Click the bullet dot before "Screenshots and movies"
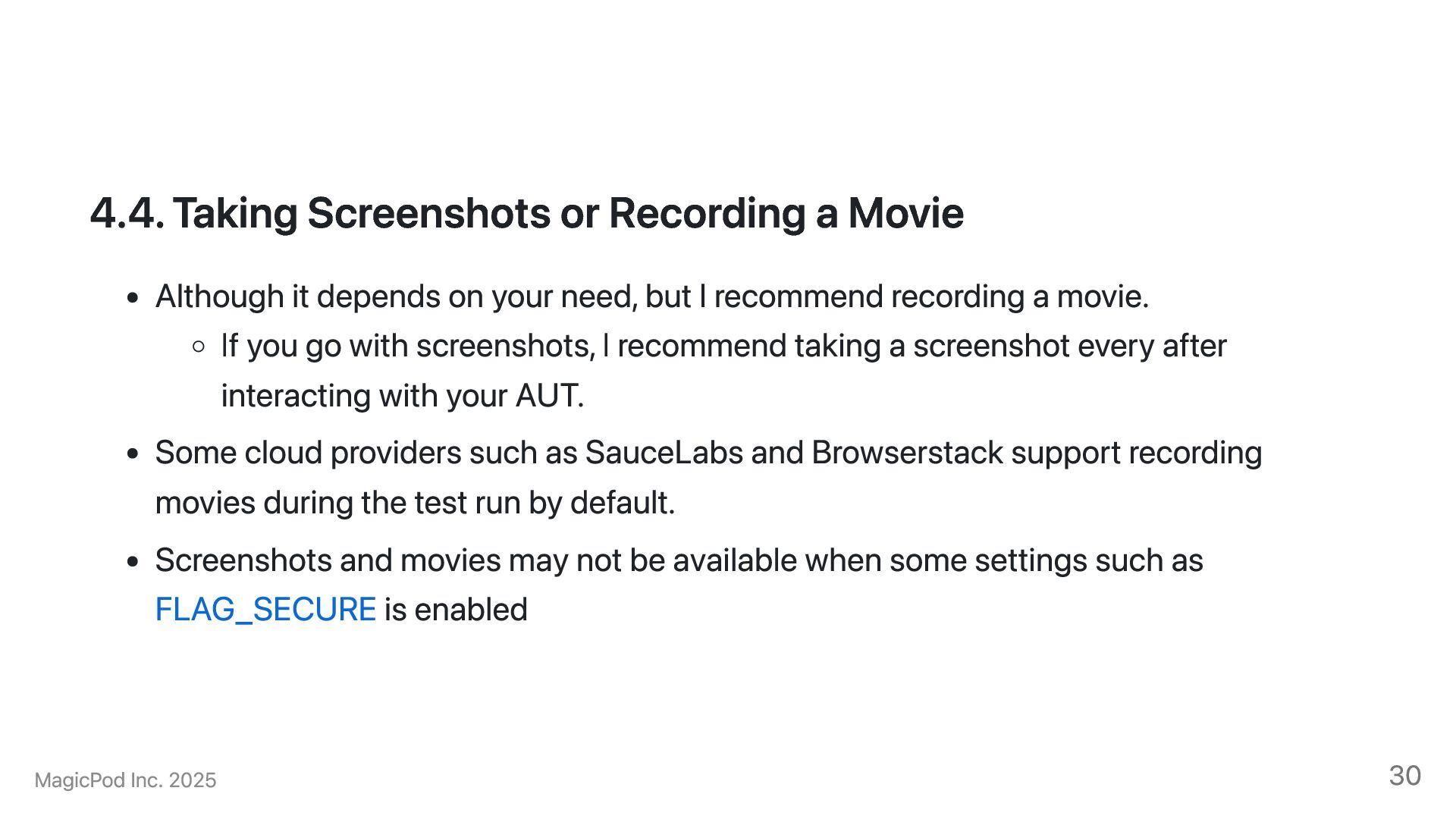 (133, 562)
